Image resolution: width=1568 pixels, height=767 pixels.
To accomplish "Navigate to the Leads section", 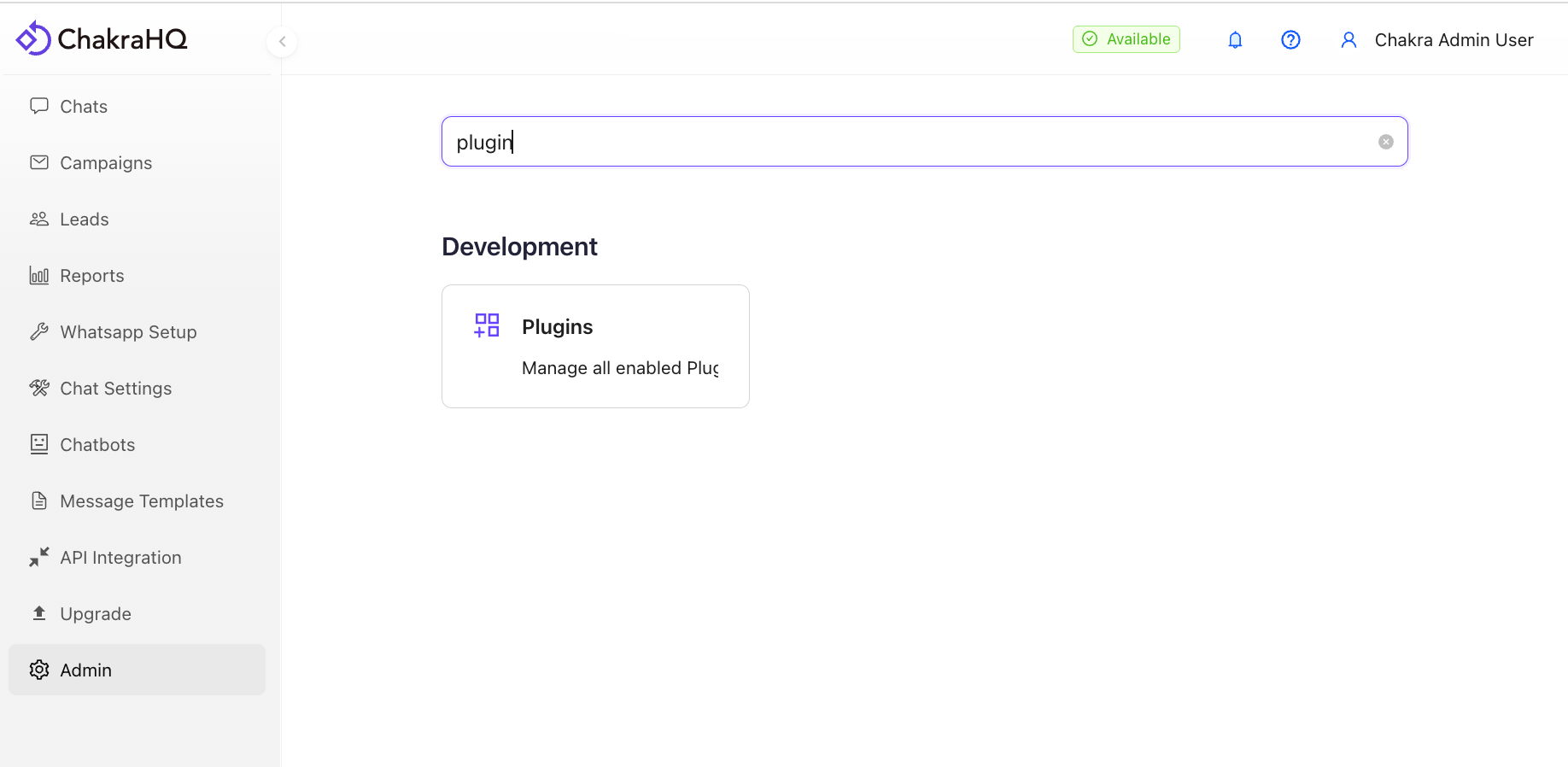I will [84, 220].
